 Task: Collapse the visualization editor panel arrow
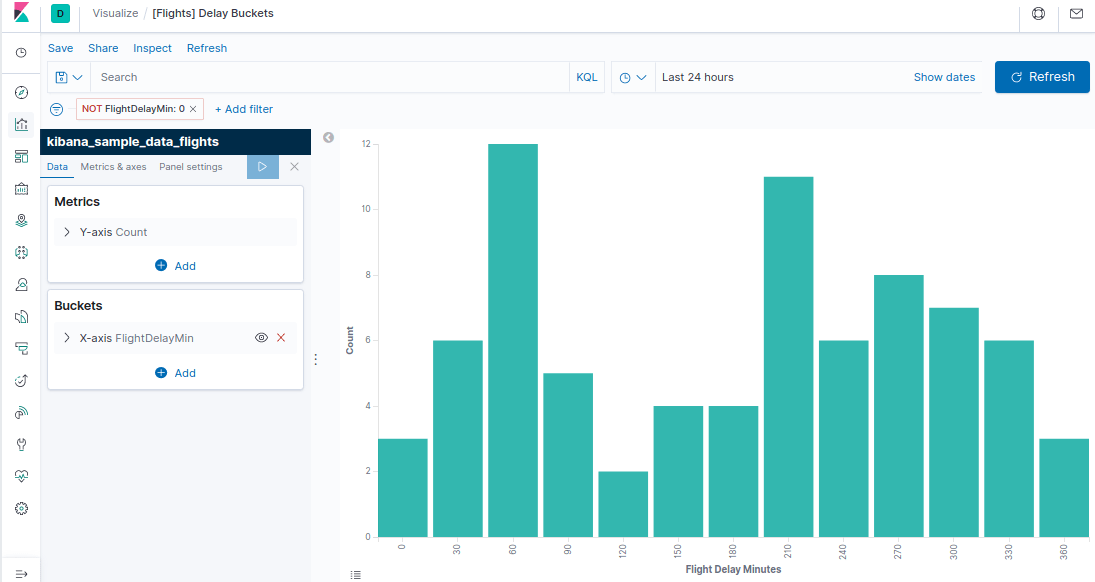coord(328,137)
